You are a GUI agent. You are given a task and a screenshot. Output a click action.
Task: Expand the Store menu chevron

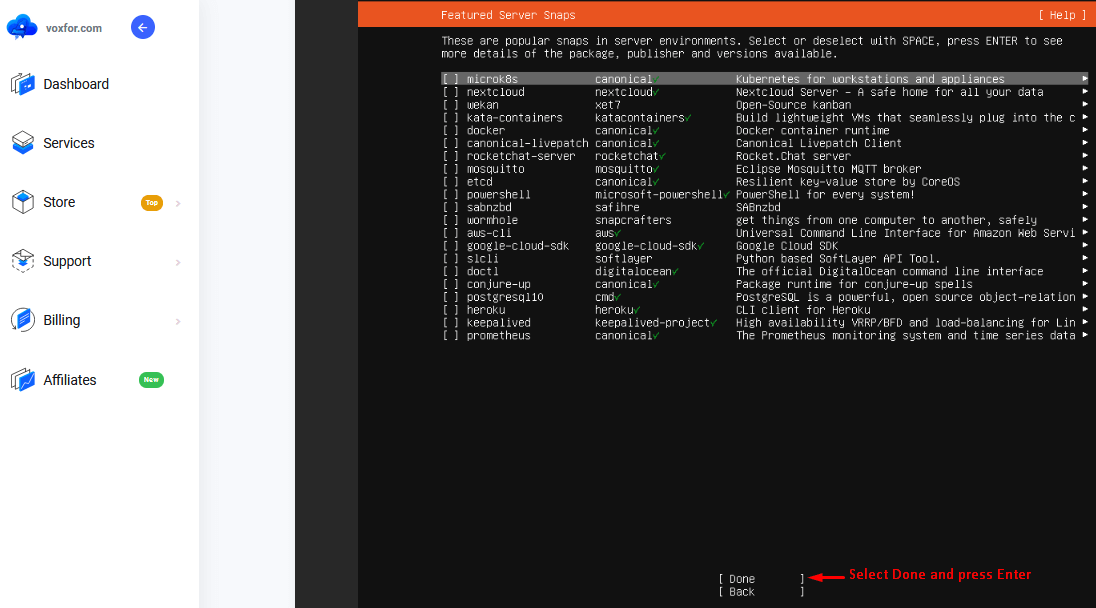coord(178,203)
